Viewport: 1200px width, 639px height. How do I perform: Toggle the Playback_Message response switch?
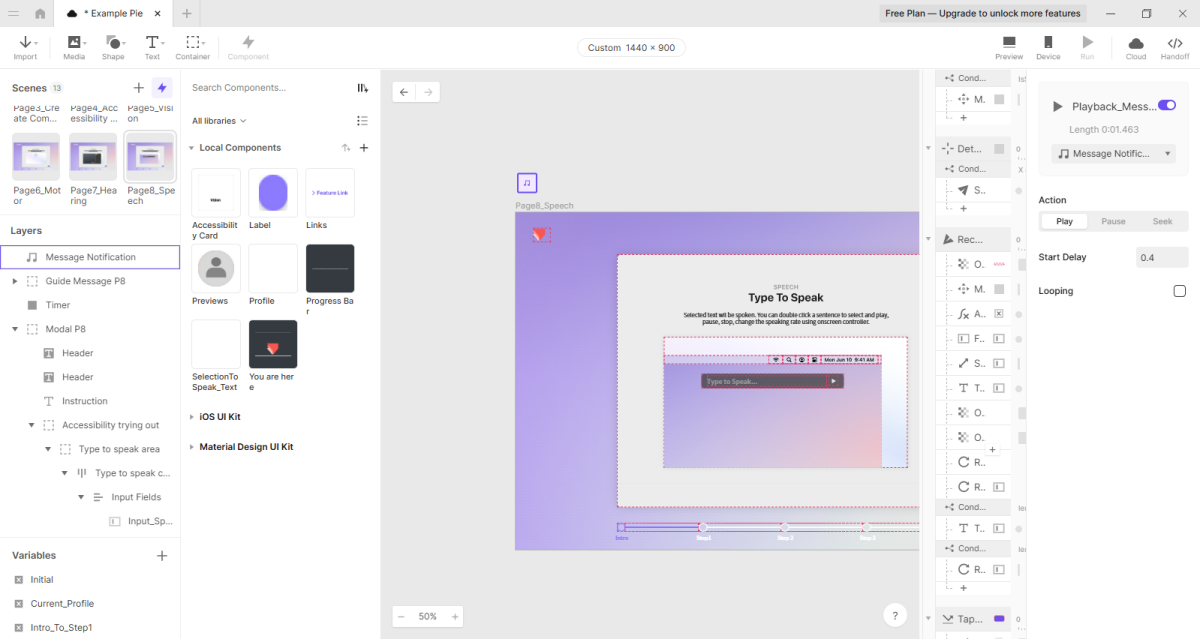tap(1166, 105)
